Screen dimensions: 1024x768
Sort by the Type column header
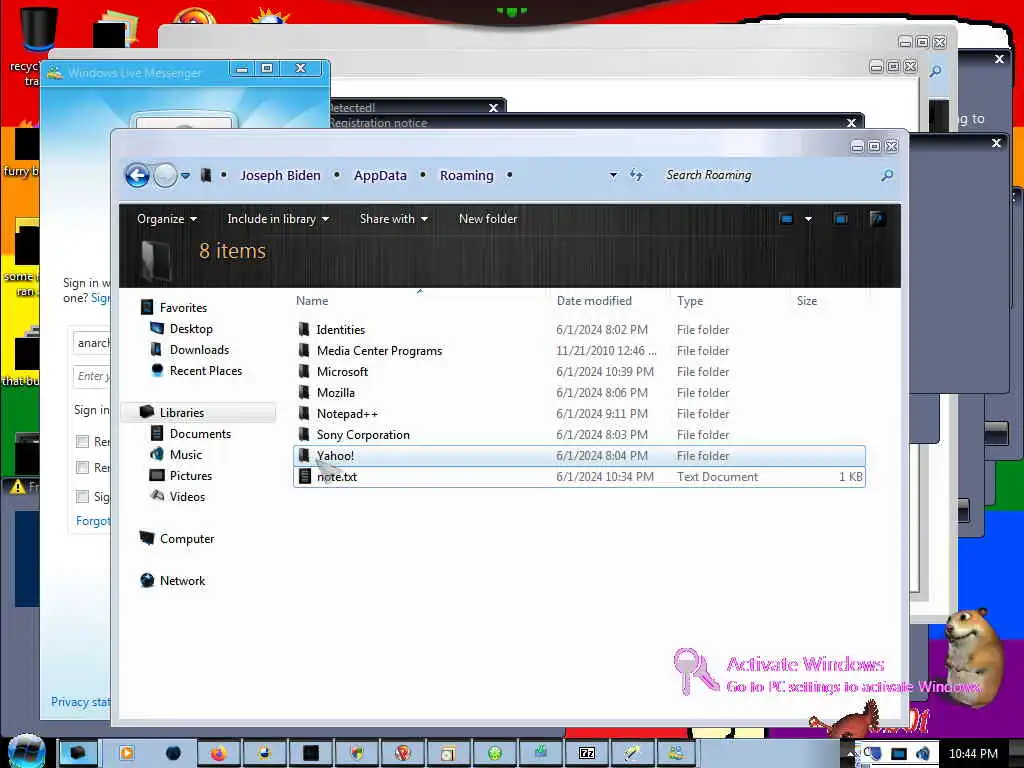click(x=690, y=301)
